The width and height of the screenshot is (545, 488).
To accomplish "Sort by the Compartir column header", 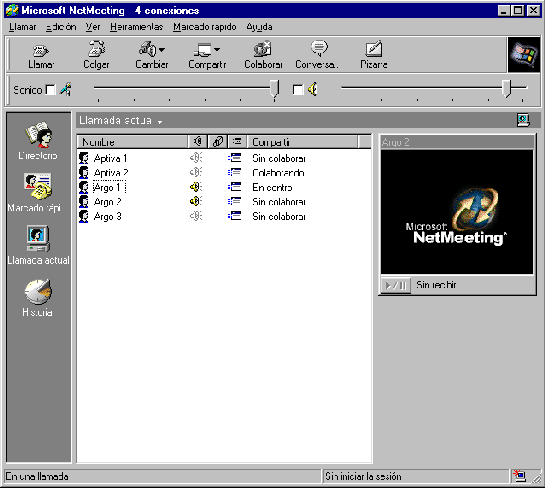I will (x=302, y=142).
